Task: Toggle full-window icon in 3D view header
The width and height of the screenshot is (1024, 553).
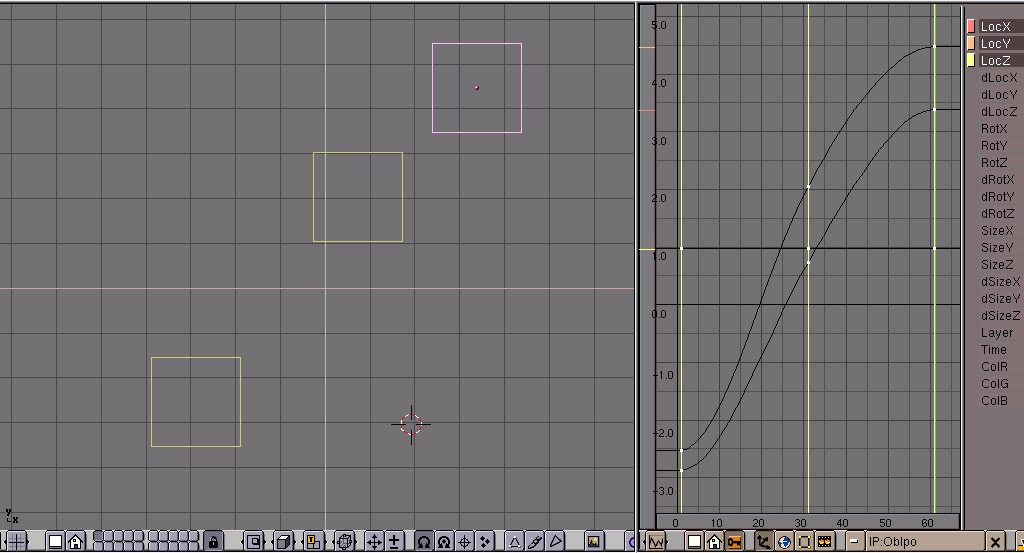Action: pyautogui.click(x=56, y=541)
